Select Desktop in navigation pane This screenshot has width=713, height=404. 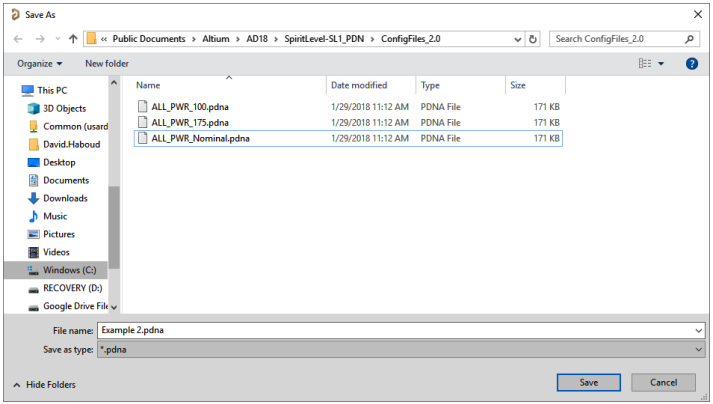click(x=59, y=162)
